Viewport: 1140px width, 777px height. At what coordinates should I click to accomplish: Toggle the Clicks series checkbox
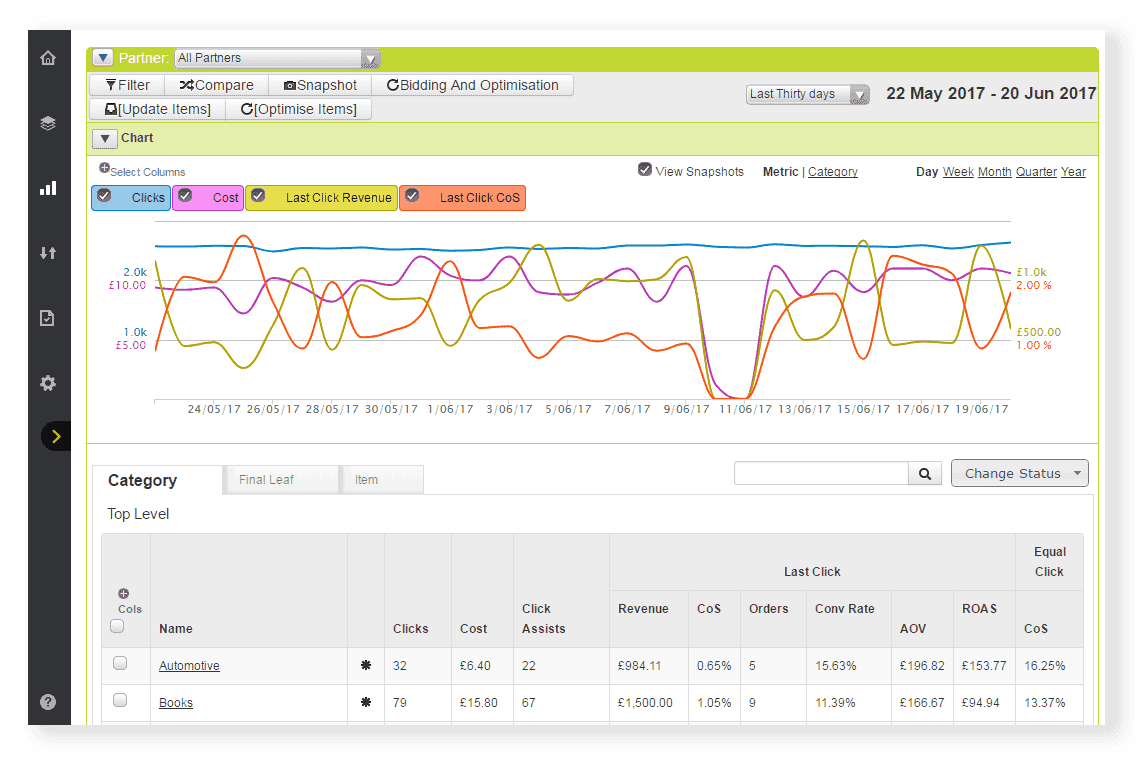tap(105, 196)
